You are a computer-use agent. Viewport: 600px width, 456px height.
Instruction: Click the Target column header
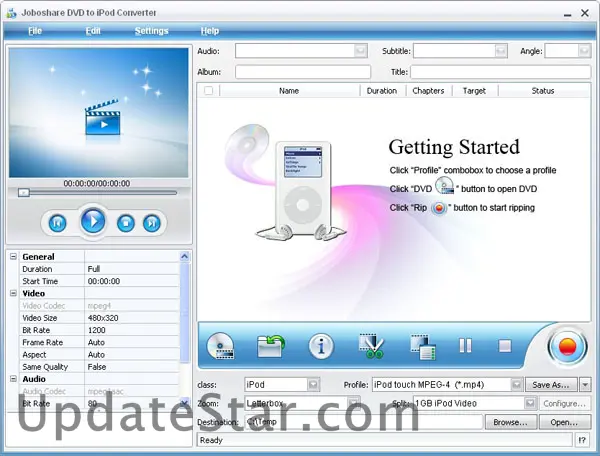click(x=474, y=91)
